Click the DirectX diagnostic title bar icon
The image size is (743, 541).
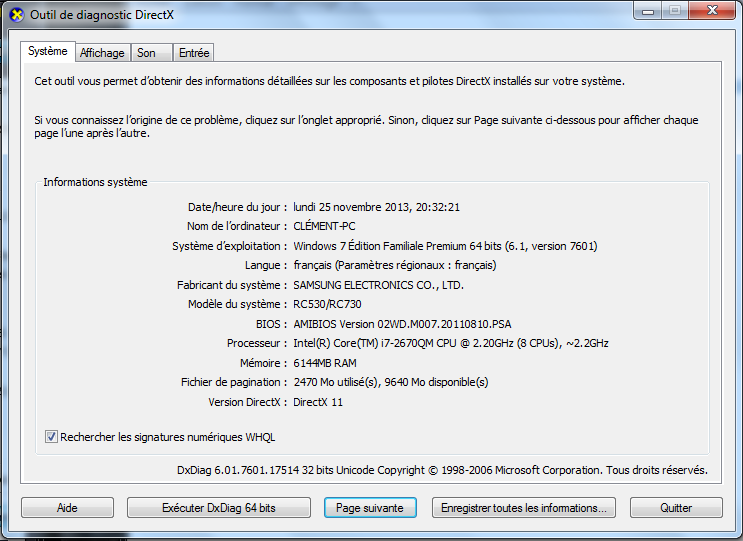[17, 15]
